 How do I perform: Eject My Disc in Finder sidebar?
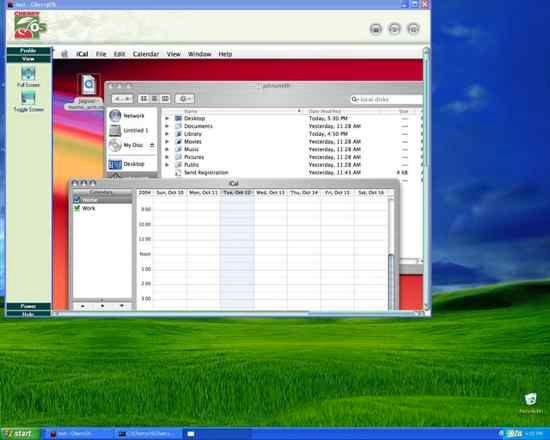coord(152,145)
